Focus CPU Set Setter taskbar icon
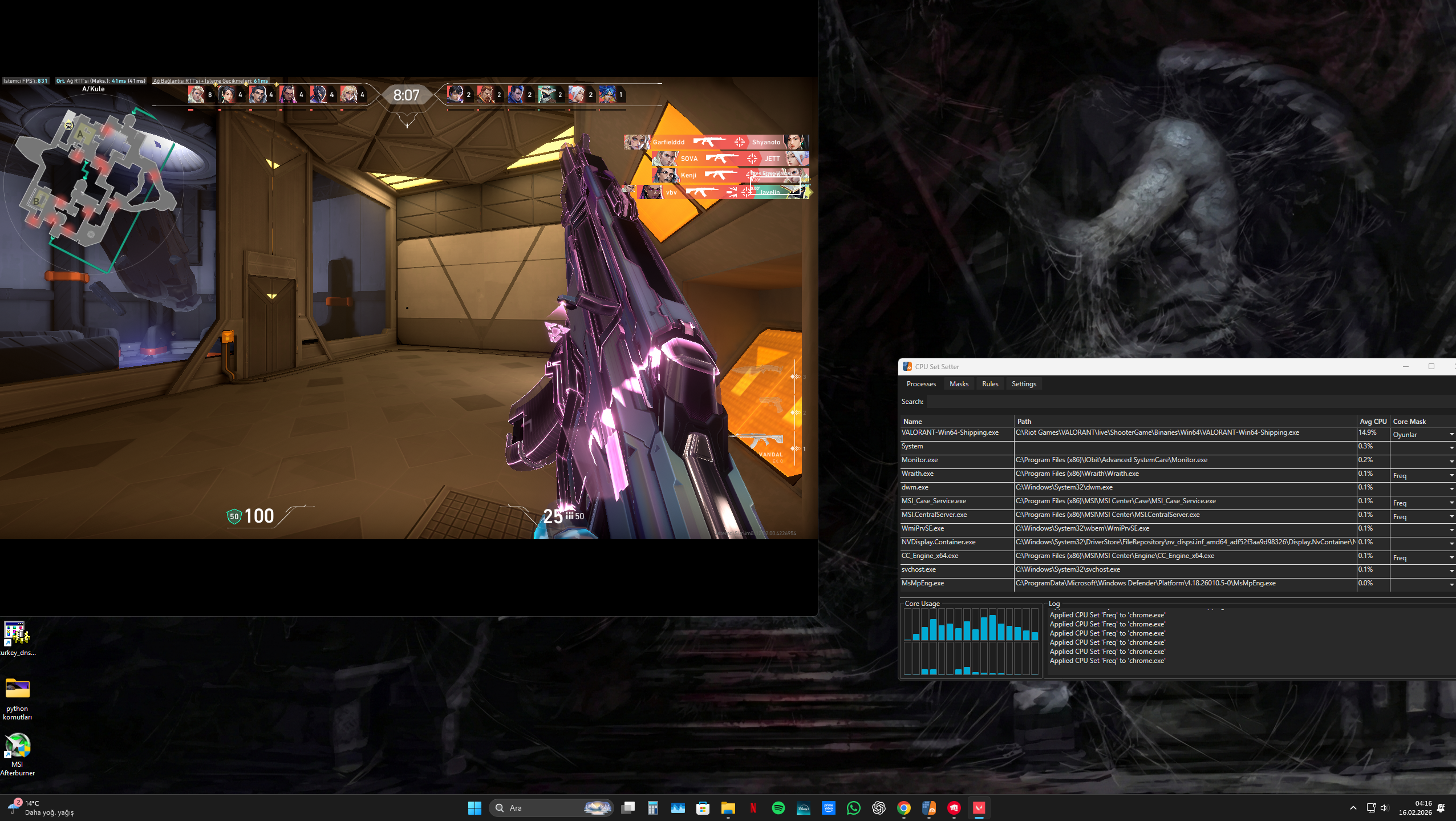Screen dimensions: 1456x821 pos(929,808)
